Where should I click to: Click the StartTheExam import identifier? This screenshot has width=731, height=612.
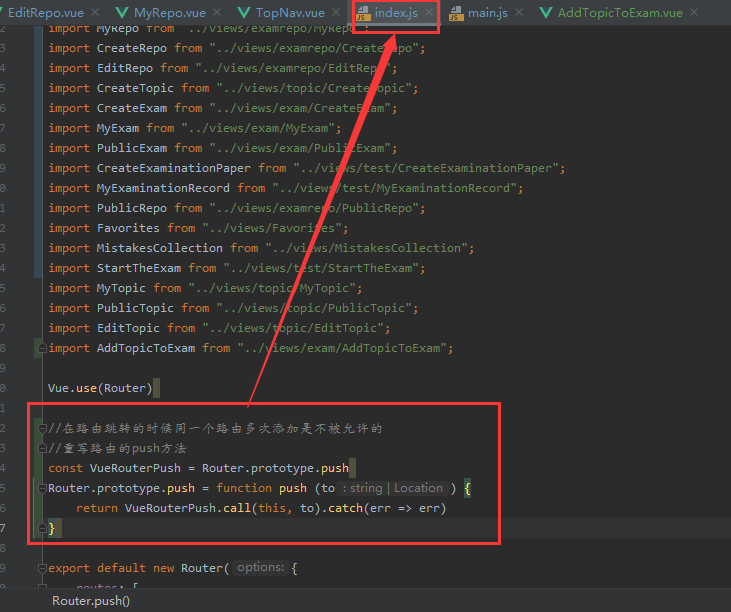138,268
